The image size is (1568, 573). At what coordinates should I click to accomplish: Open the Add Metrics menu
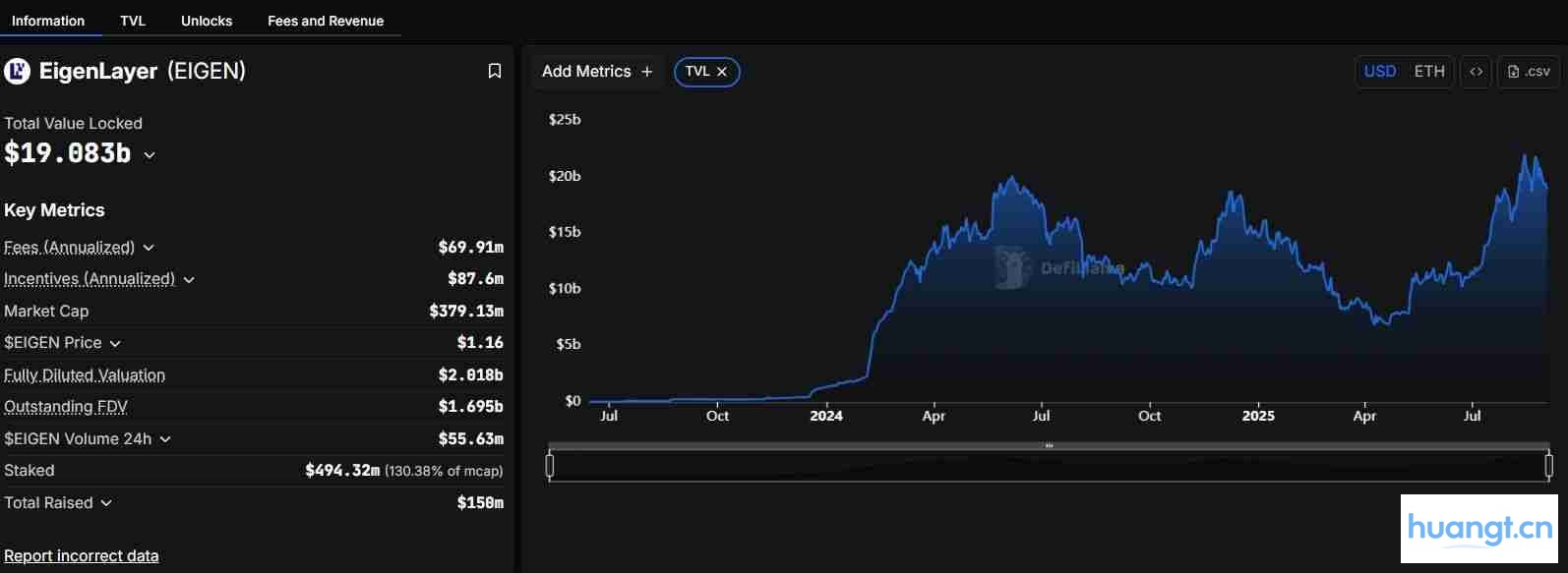[597, 72]
